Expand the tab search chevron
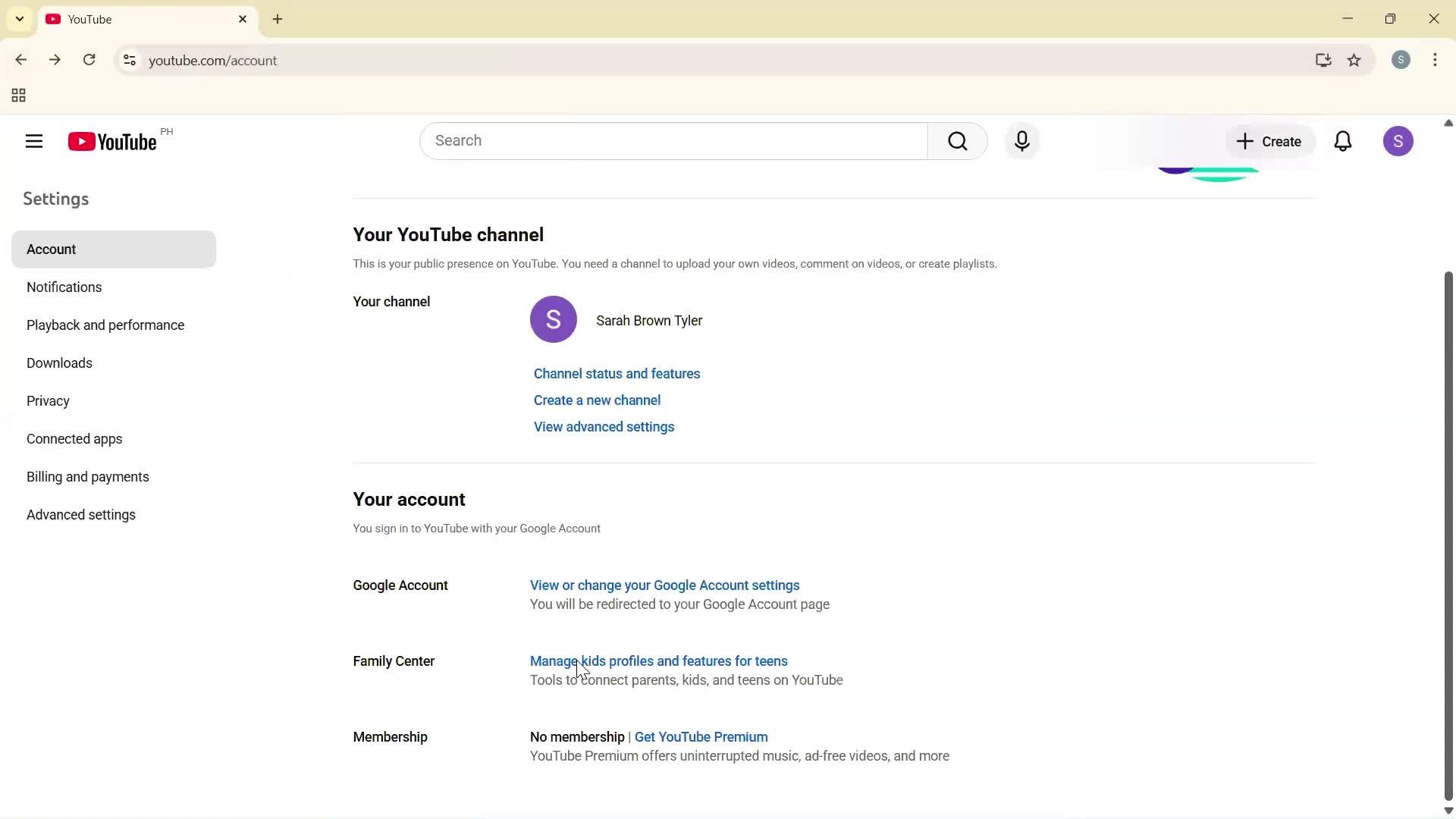 19,18
